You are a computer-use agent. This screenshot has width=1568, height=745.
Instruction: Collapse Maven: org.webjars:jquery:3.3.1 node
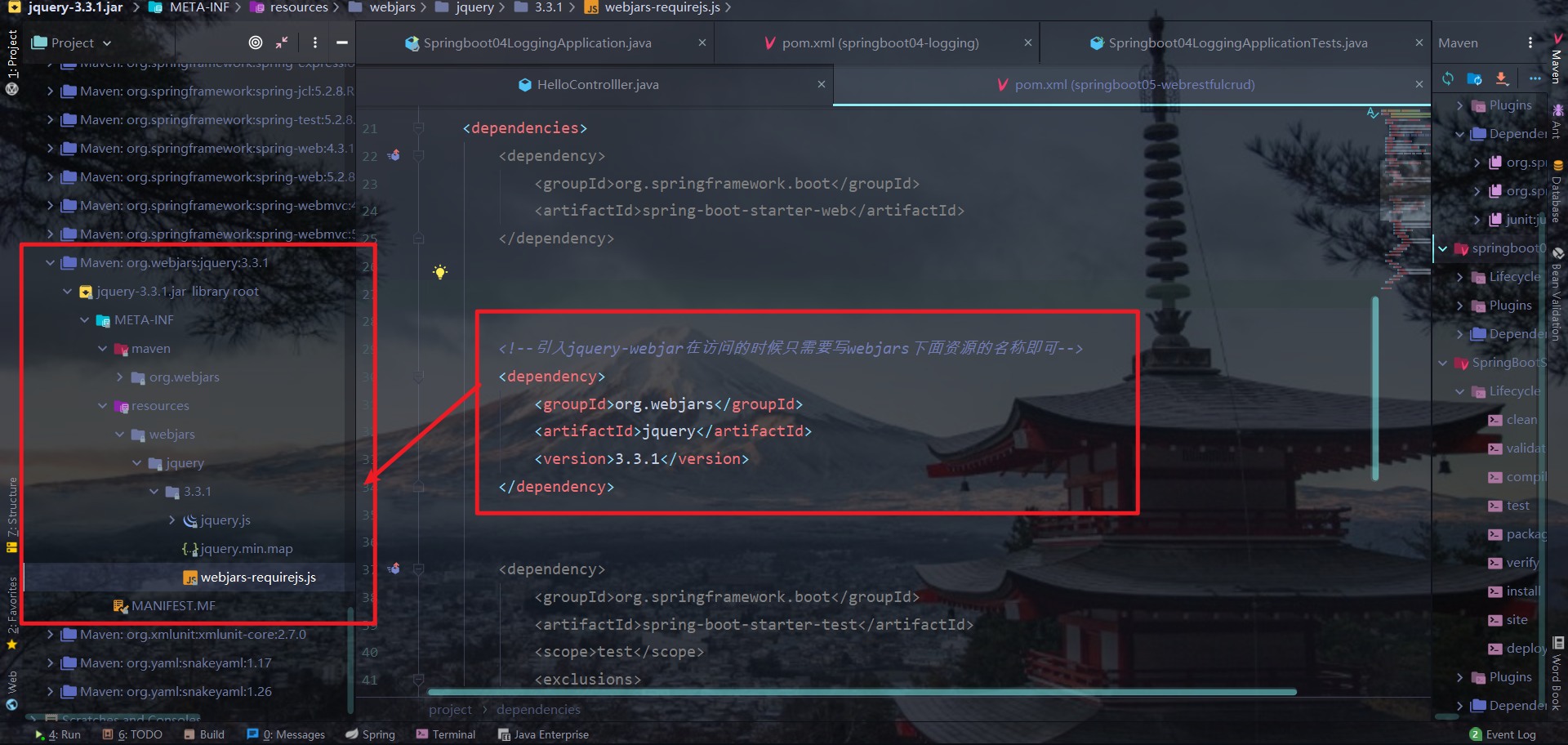pos(51,263)
